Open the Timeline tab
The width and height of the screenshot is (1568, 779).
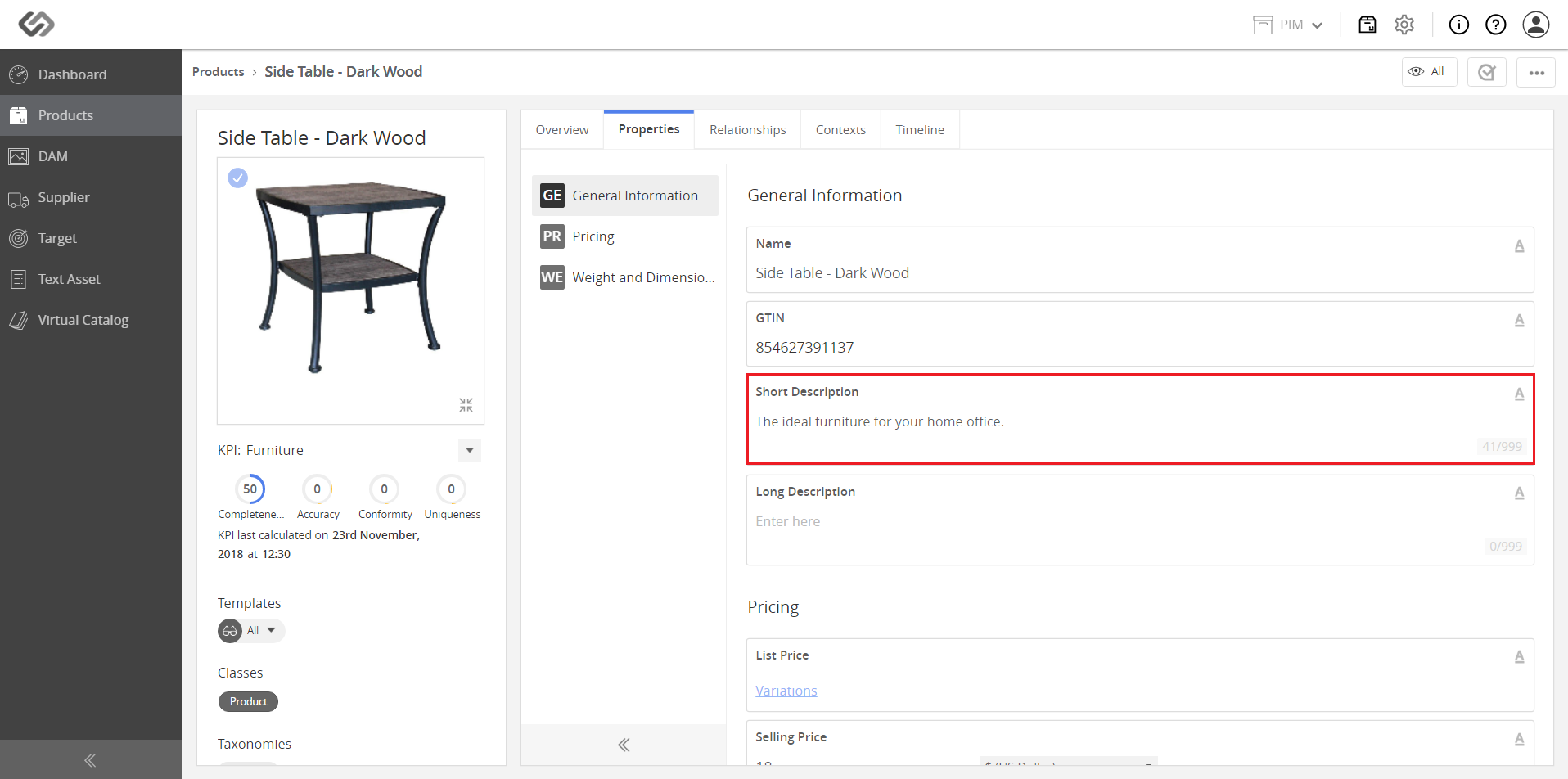pos(920,130)
